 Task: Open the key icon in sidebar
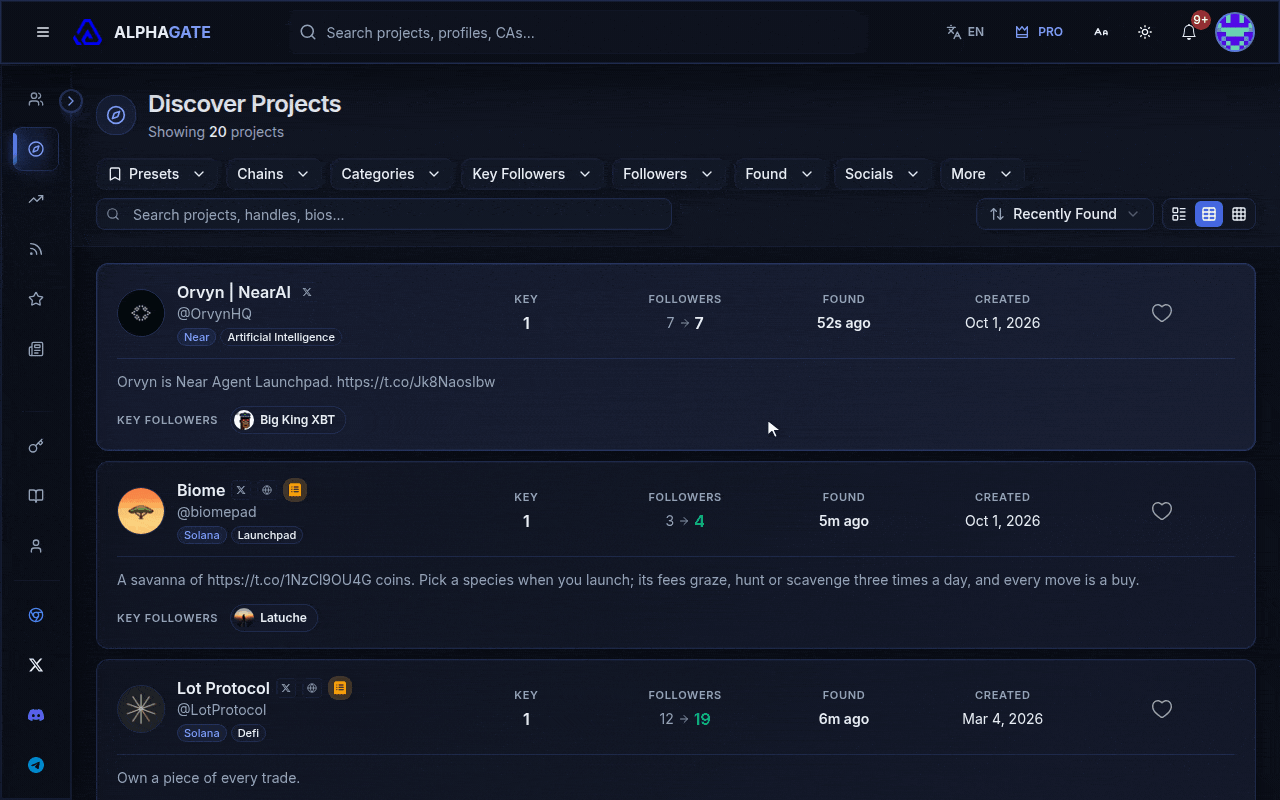tap(36, 446)
